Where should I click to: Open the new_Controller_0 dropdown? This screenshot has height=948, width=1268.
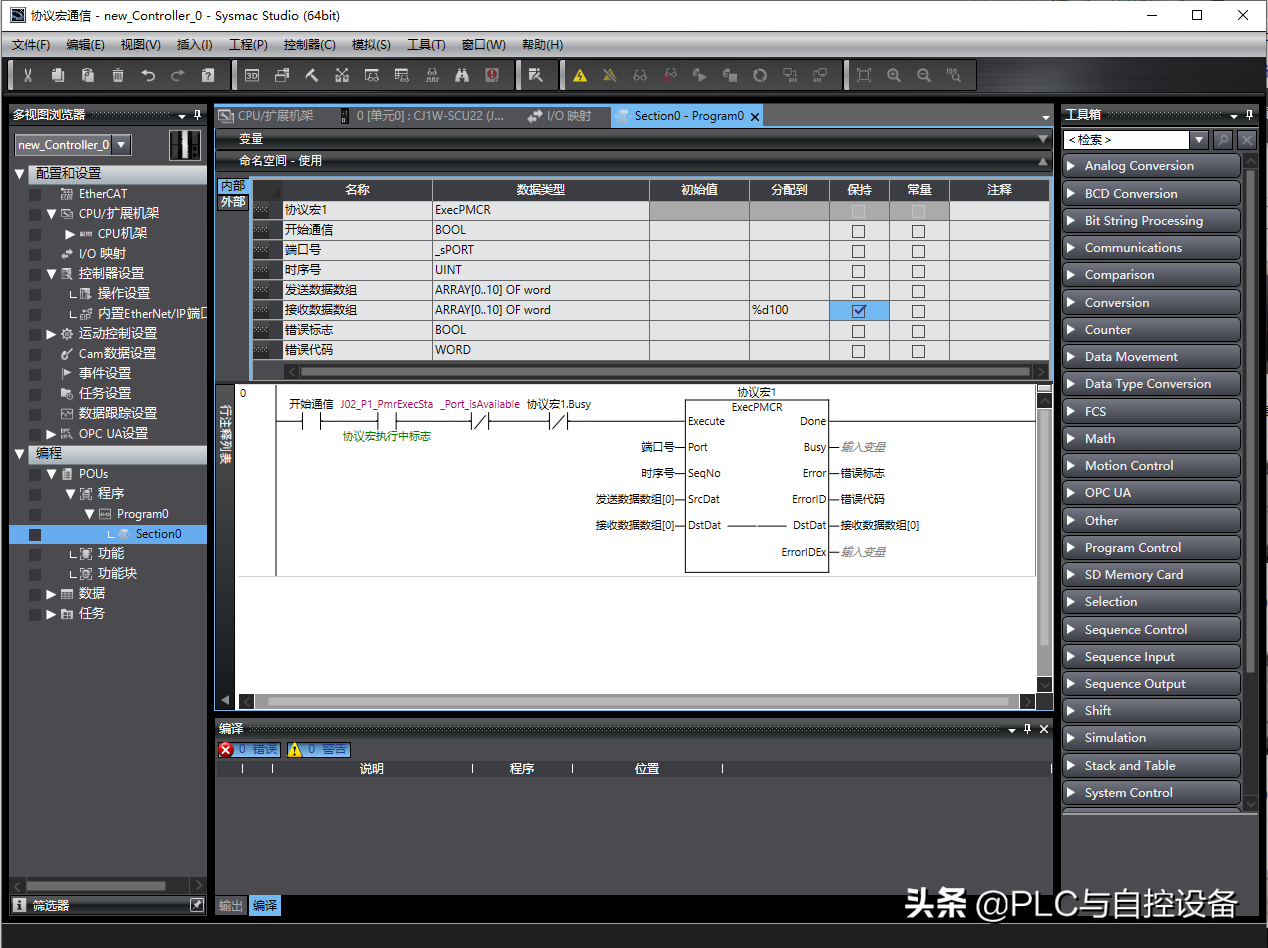[x=73, y=145]
